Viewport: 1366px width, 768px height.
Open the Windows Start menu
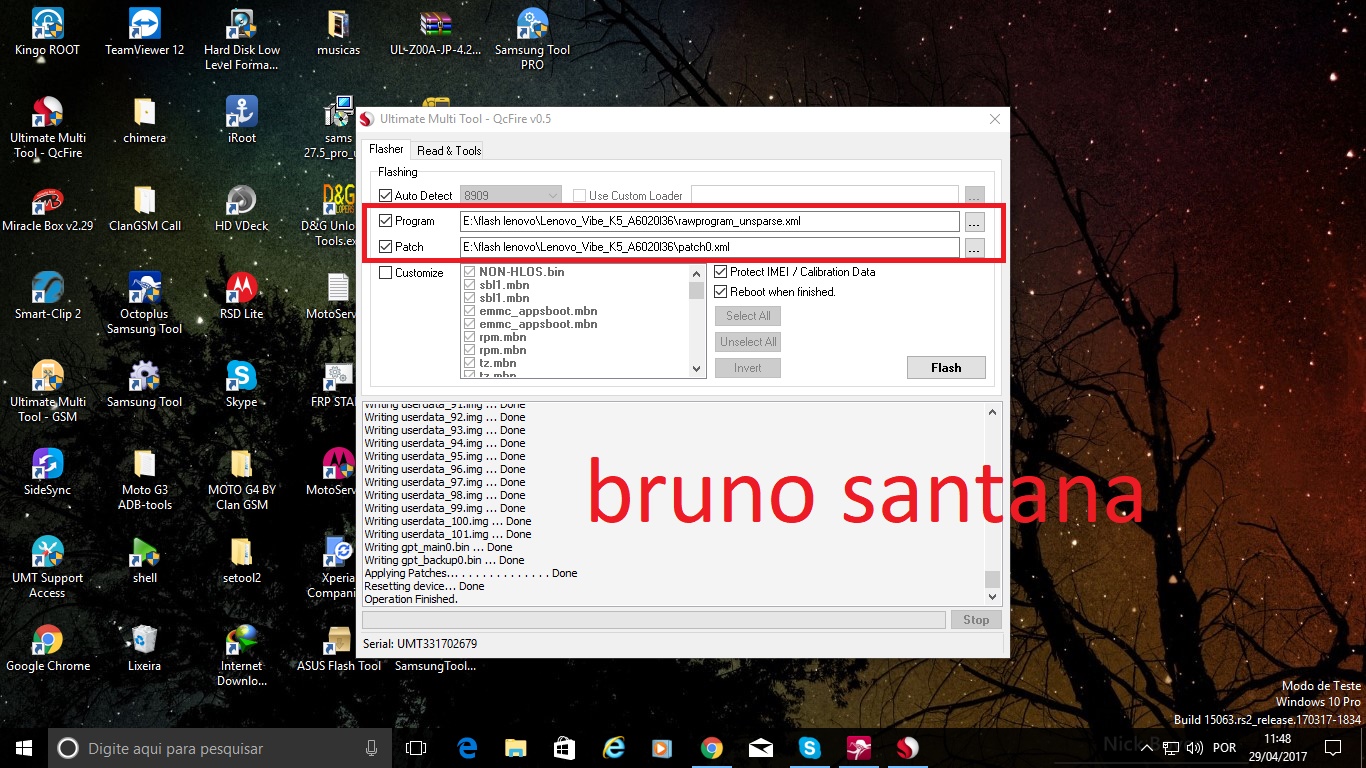24,748
